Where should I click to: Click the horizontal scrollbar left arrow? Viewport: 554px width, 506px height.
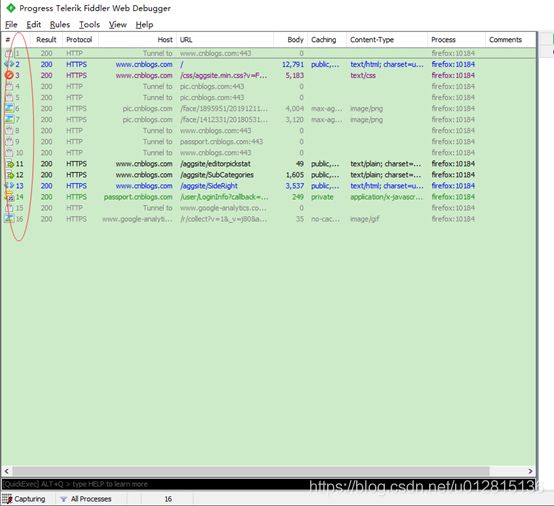click(6, 471)
